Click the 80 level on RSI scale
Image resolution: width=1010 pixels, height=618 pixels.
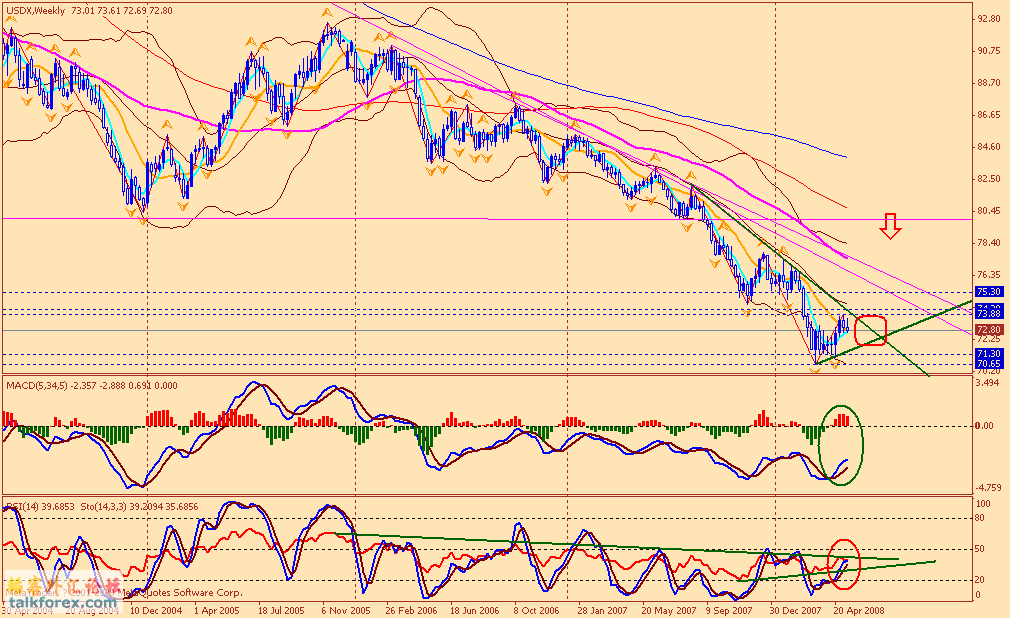[980, 517]
